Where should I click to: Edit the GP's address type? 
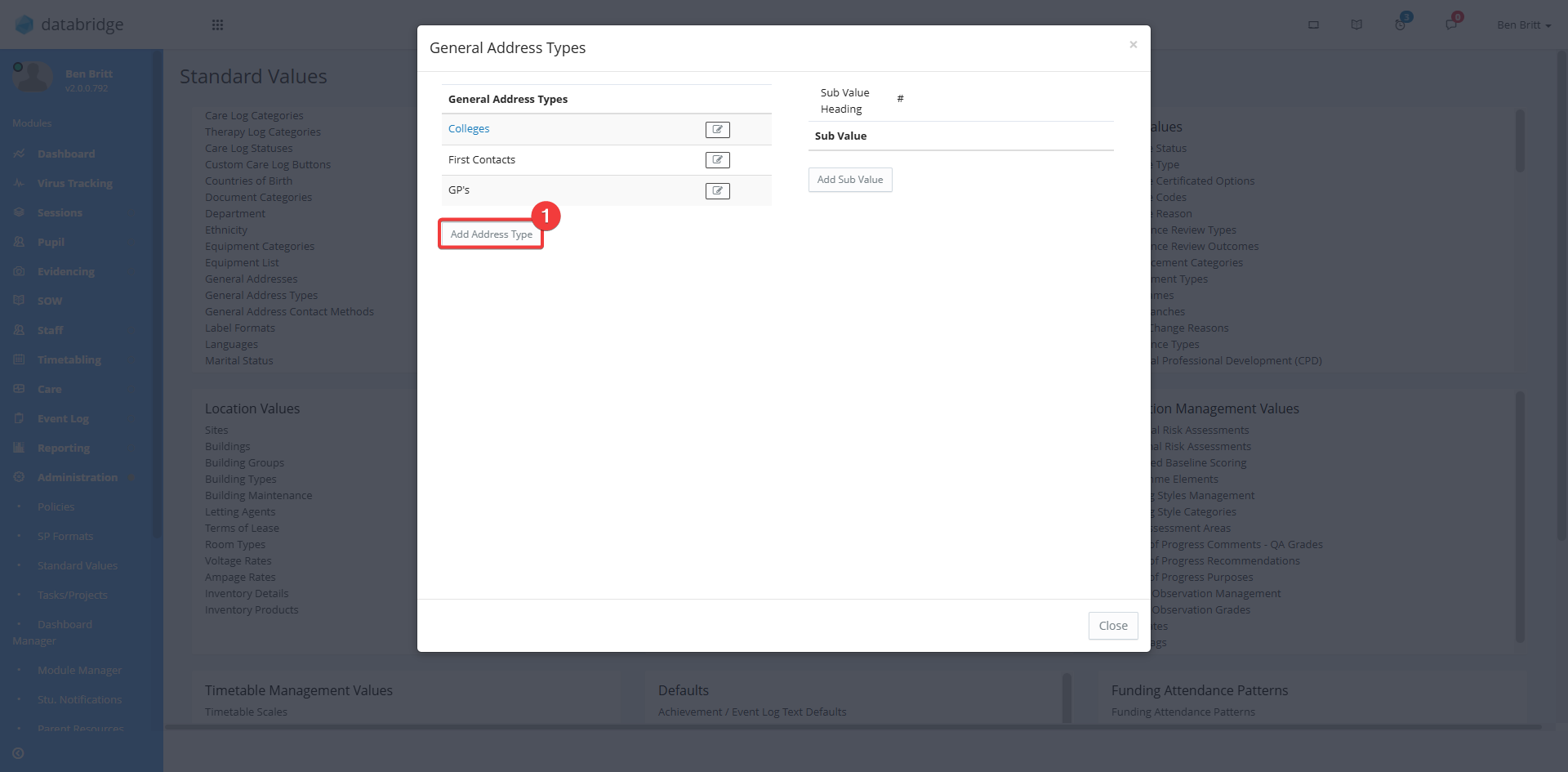coord(717,191)
